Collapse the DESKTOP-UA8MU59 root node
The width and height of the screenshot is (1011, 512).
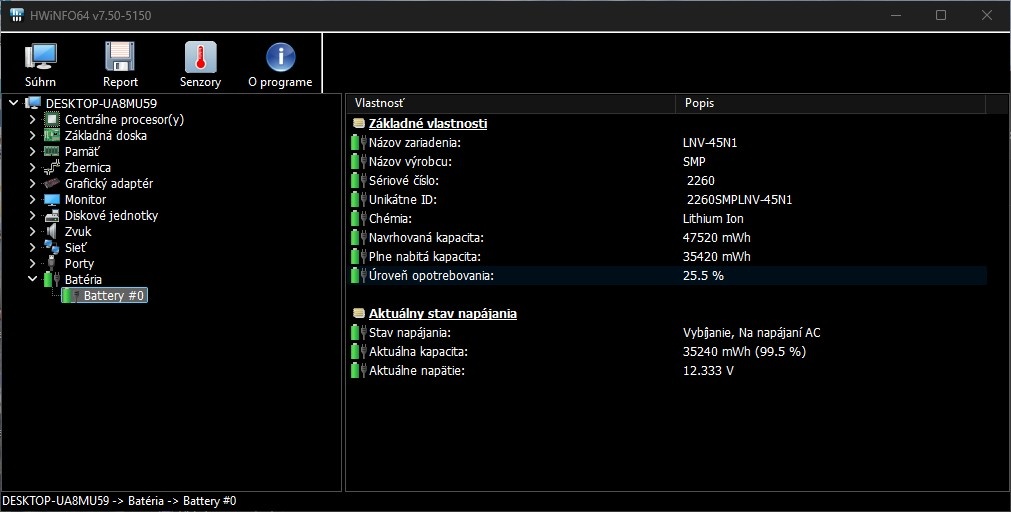click(12, 103)
